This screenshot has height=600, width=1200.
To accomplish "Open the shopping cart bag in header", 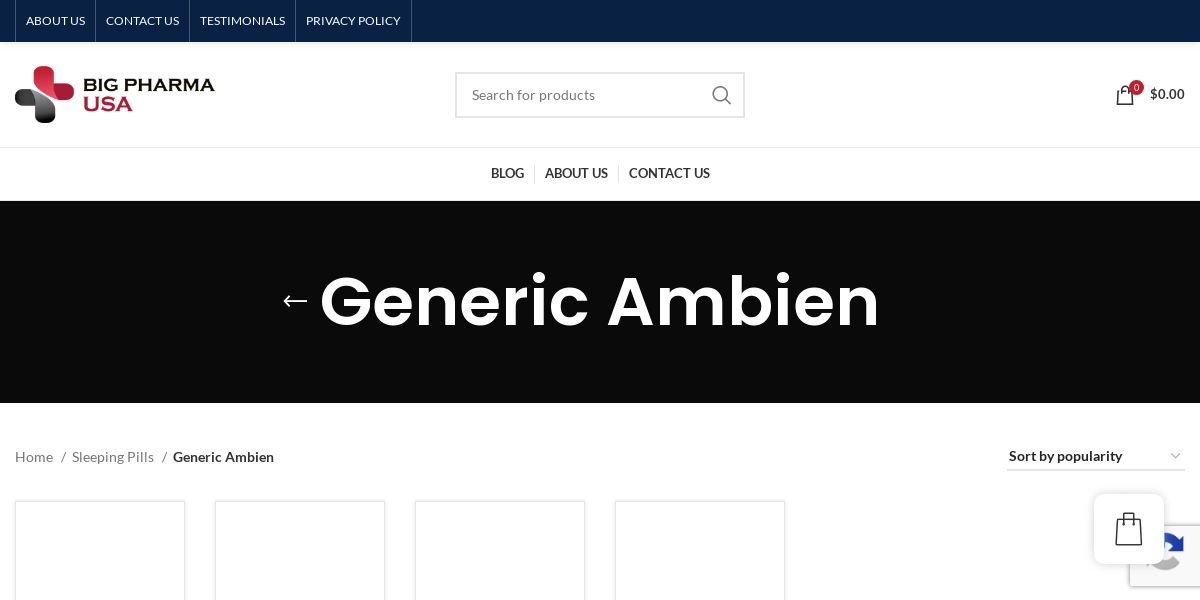I will (x=1125, y=95).
